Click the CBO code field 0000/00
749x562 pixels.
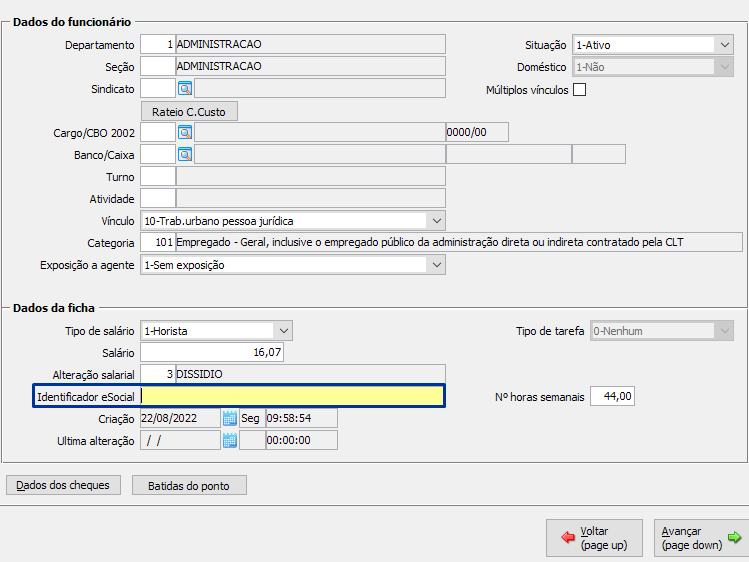coord(477,132)
